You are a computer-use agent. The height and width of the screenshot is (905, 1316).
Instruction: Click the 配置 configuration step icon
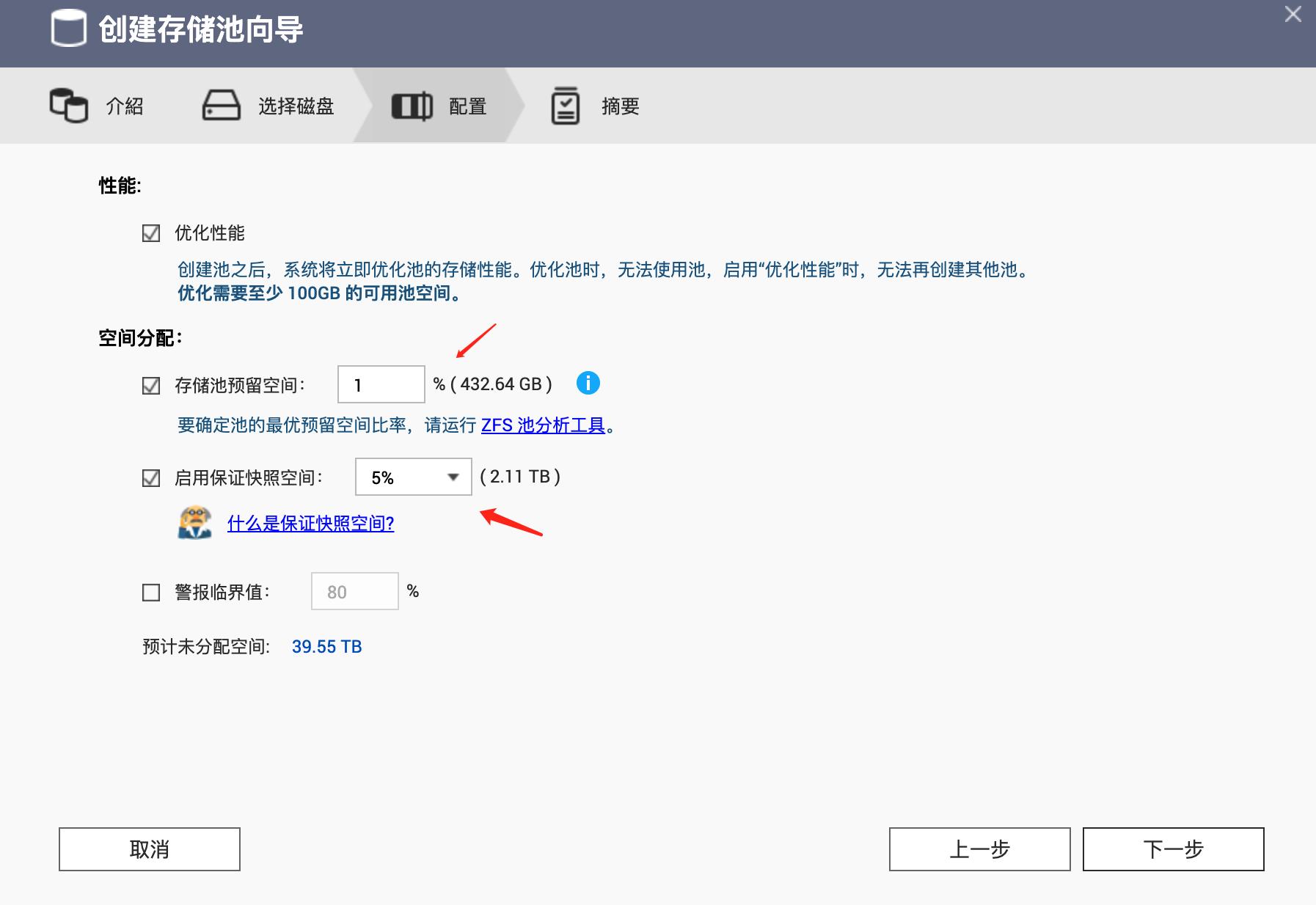coord(411,105)
